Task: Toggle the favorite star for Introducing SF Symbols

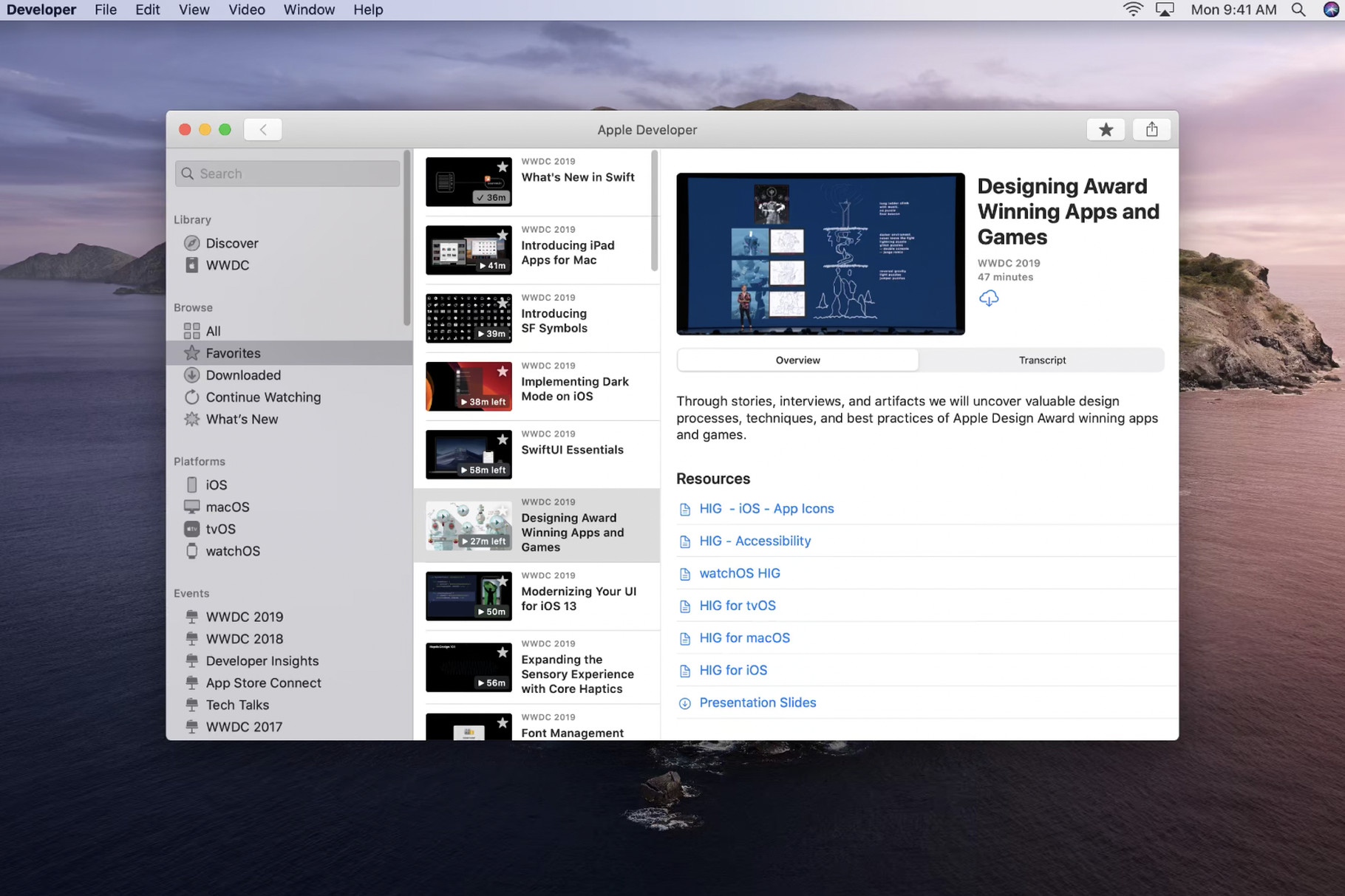Action: (503, 304)
